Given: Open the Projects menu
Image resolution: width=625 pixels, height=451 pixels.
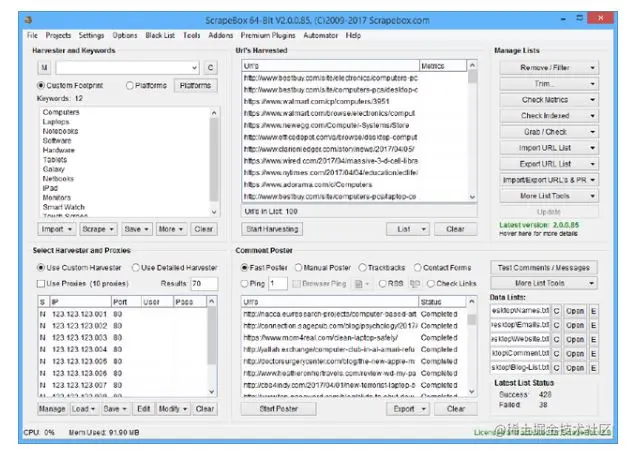Looking at the screenshot, I should (x=58, y=35).
